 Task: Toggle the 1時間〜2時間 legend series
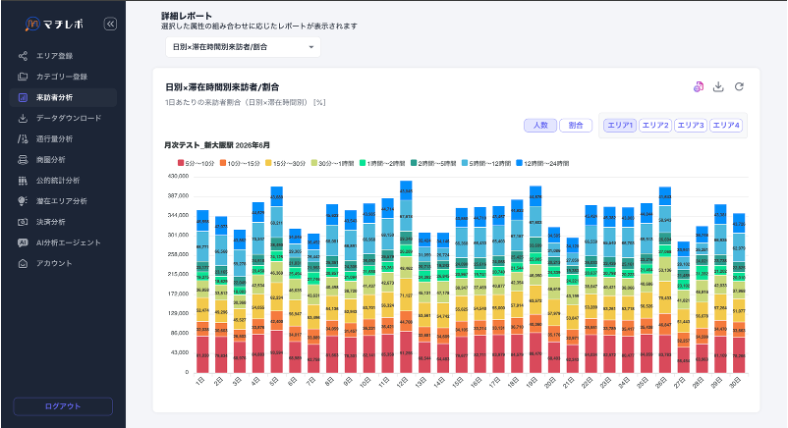(382, 163)
